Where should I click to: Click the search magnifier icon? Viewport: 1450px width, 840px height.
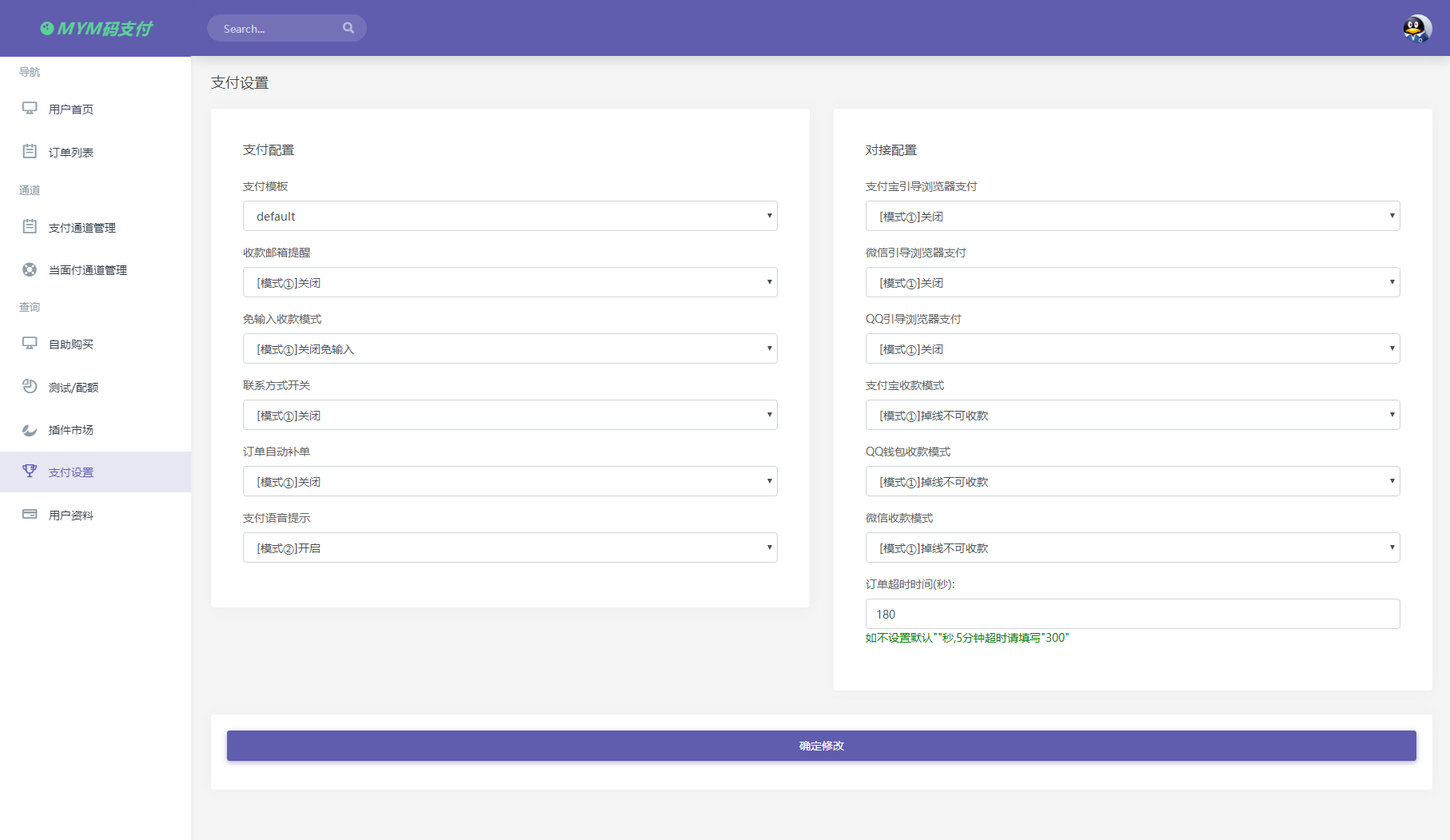(349, 27)
